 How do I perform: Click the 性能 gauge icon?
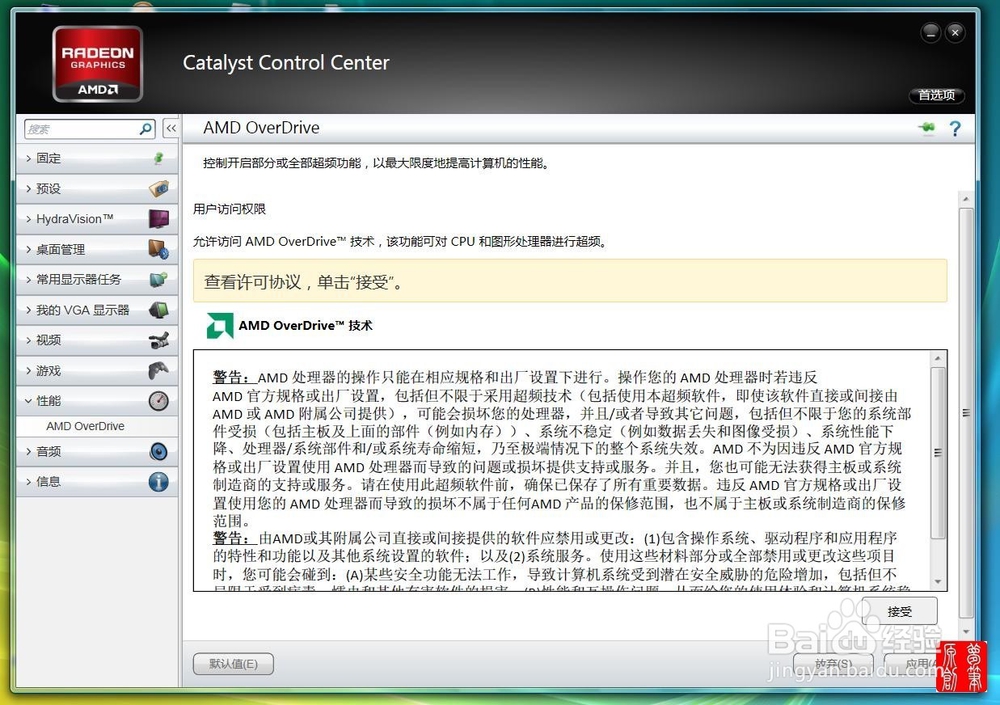(159, 401)
